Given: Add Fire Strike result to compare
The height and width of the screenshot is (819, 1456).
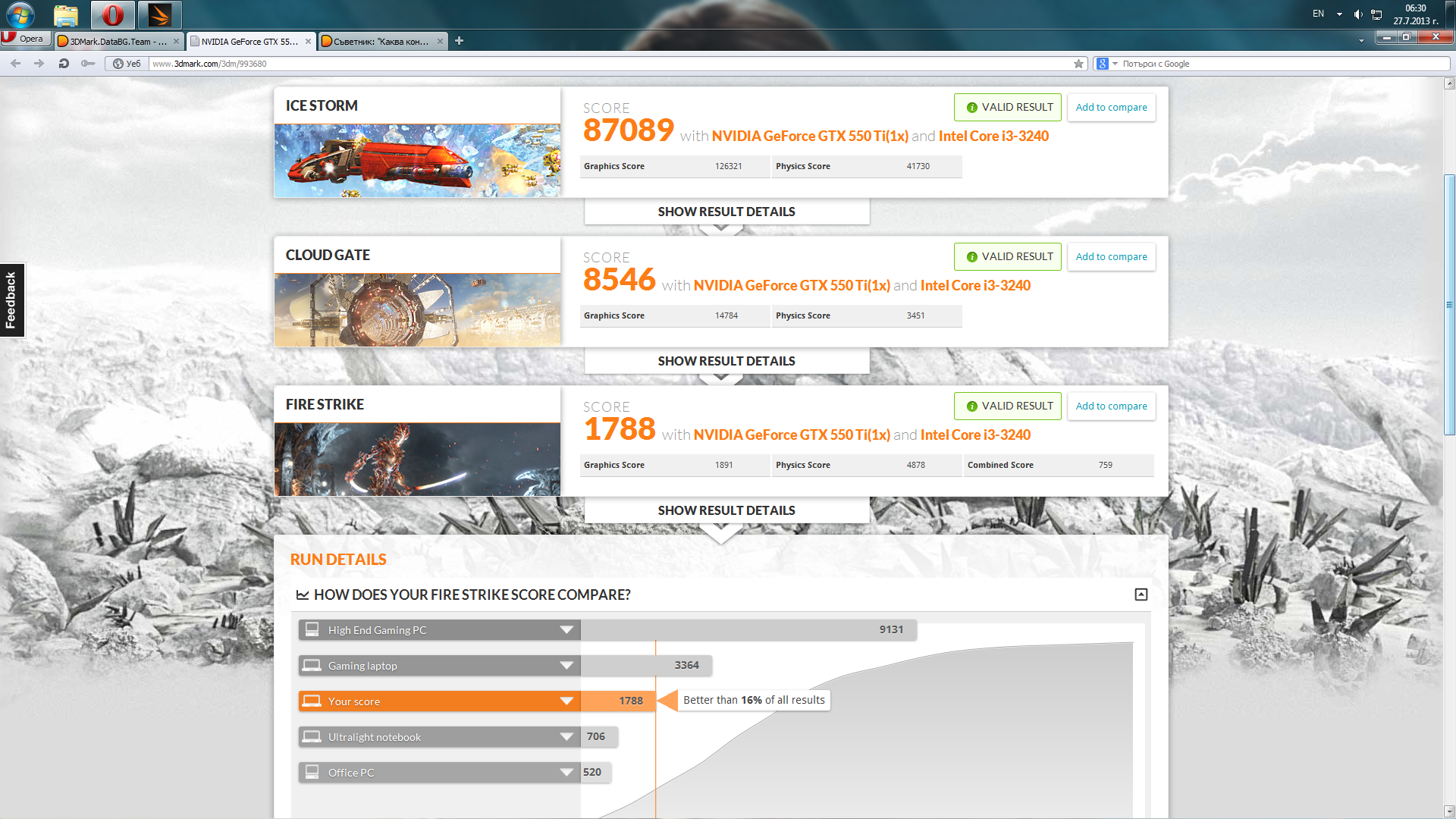Looking at the screenshot, I should tap(1111, 406).
